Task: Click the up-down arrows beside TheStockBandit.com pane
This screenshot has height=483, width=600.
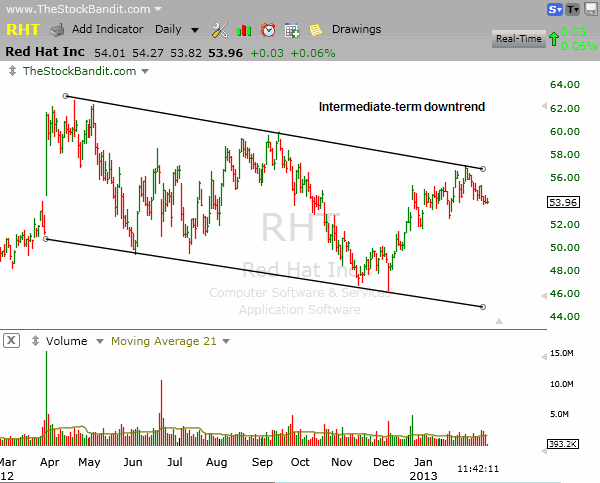Action: [x=12, y=71]
